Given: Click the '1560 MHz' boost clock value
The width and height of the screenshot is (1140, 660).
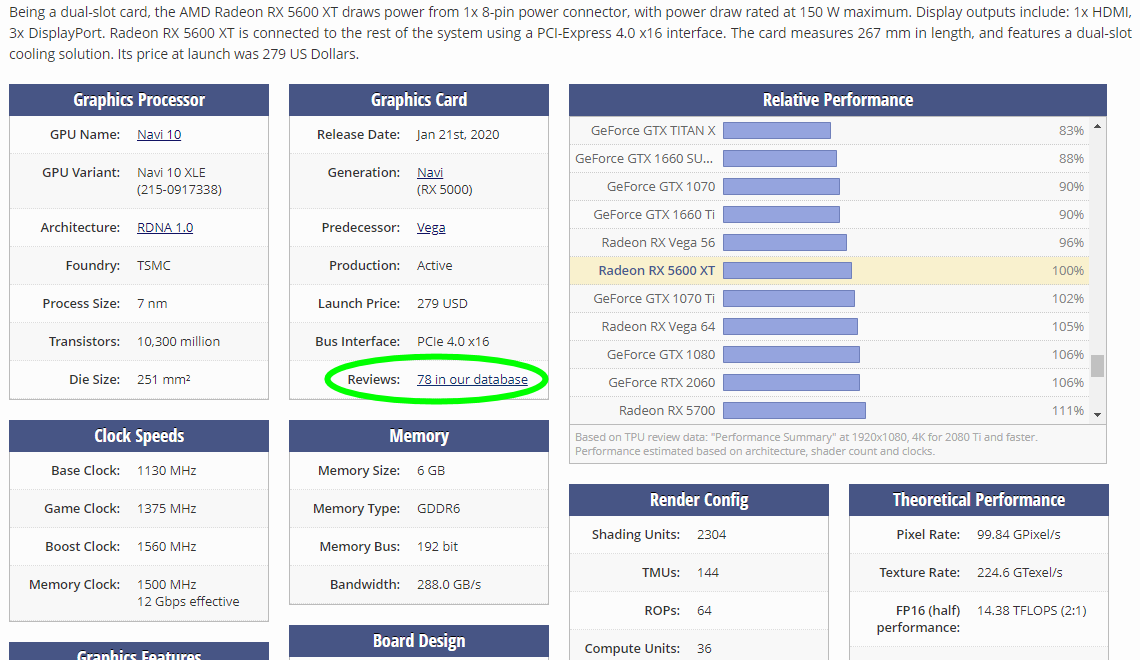Looking at the screenshot, I should [166, 547].
